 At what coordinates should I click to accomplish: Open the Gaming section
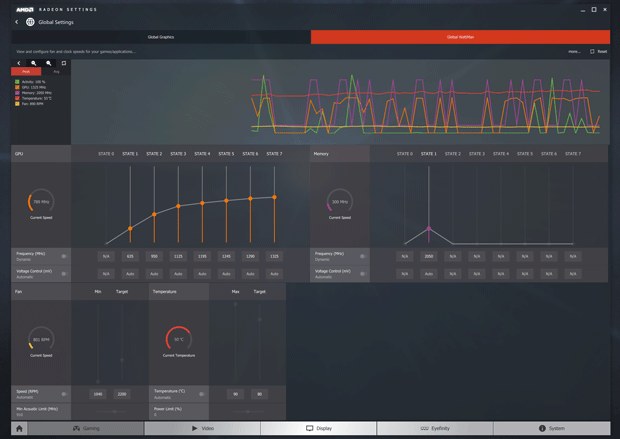tap(86, 428)
